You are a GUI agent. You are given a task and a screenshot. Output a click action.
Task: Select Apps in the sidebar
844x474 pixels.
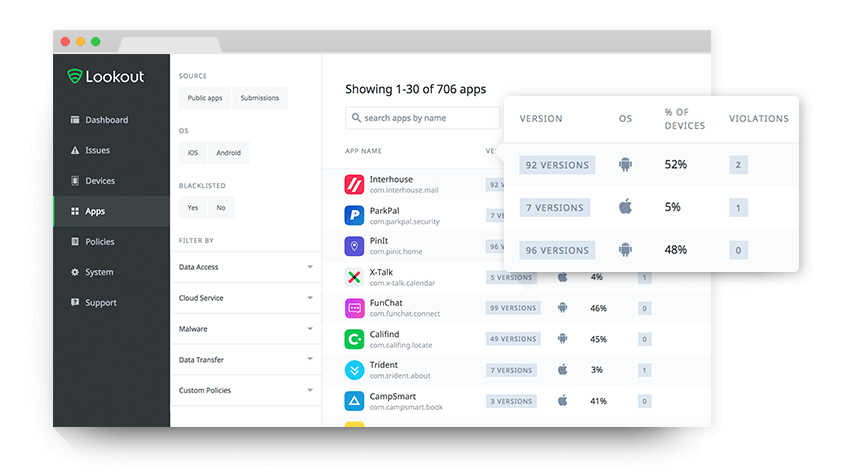[x=111, y=211]
